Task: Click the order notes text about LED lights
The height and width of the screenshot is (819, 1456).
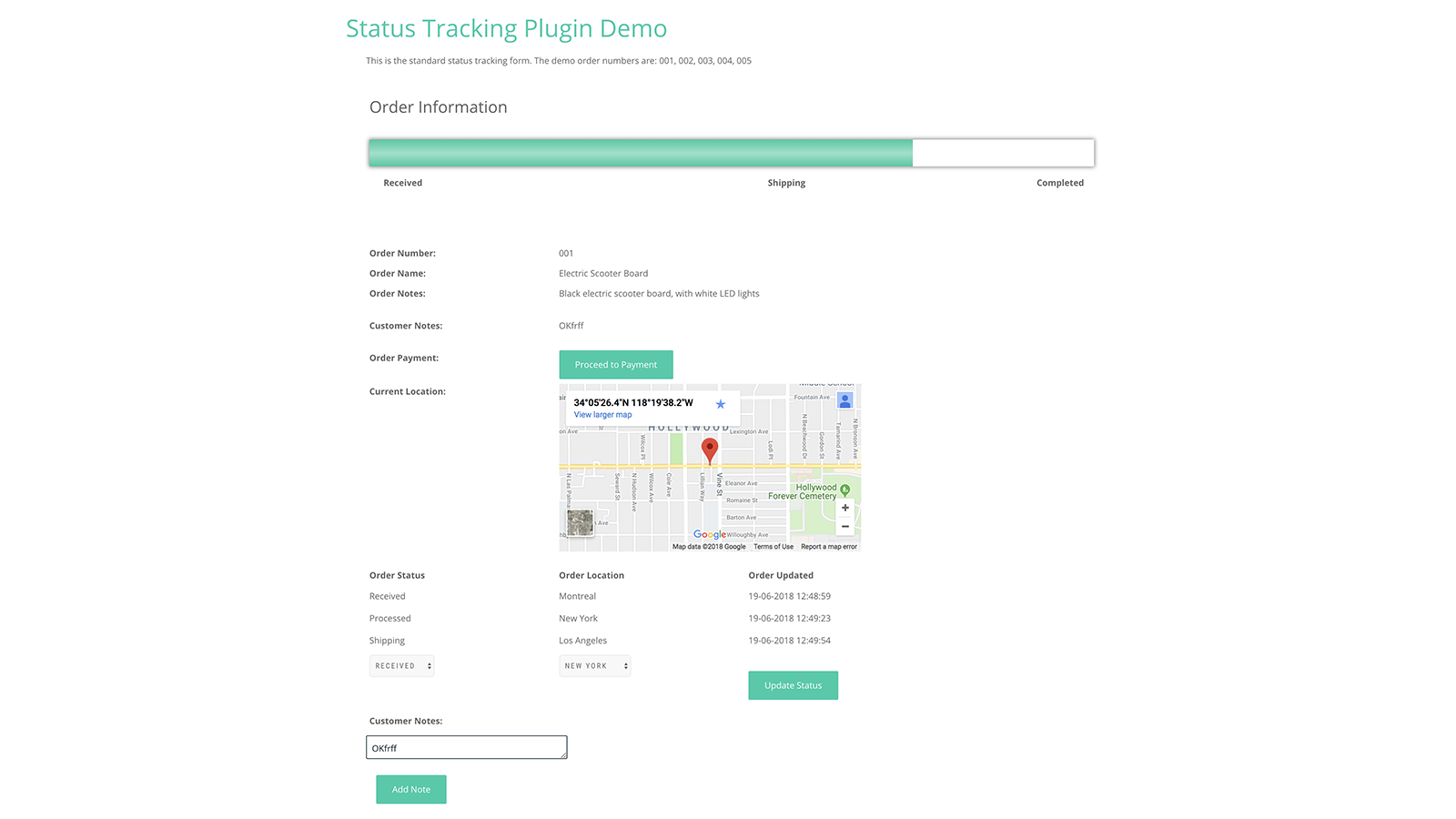Action: click(659, 294)
